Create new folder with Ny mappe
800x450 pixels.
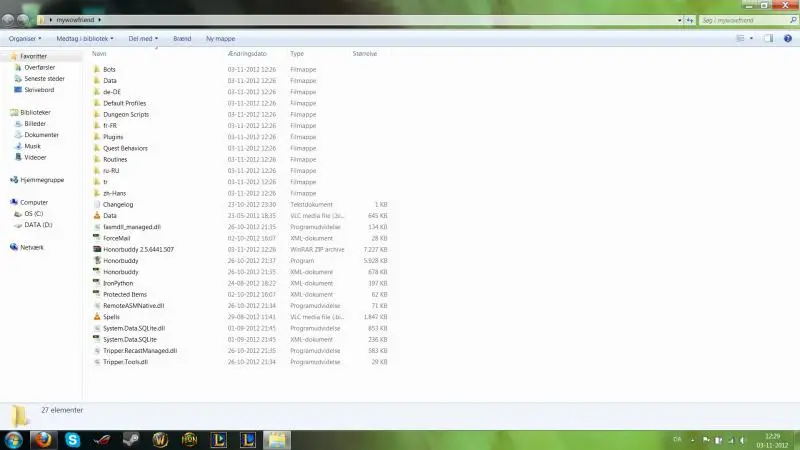[220, 39]
